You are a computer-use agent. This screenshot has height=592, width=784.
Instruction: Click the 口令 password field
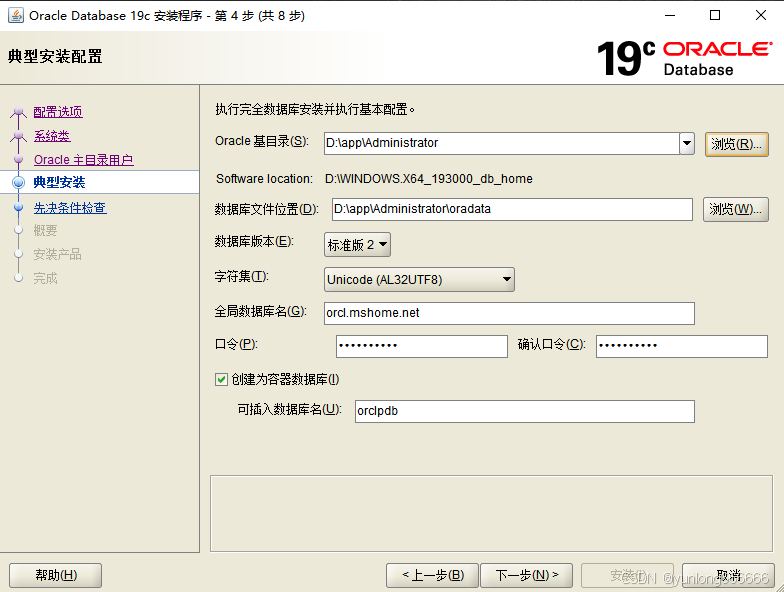click(422, 346)
